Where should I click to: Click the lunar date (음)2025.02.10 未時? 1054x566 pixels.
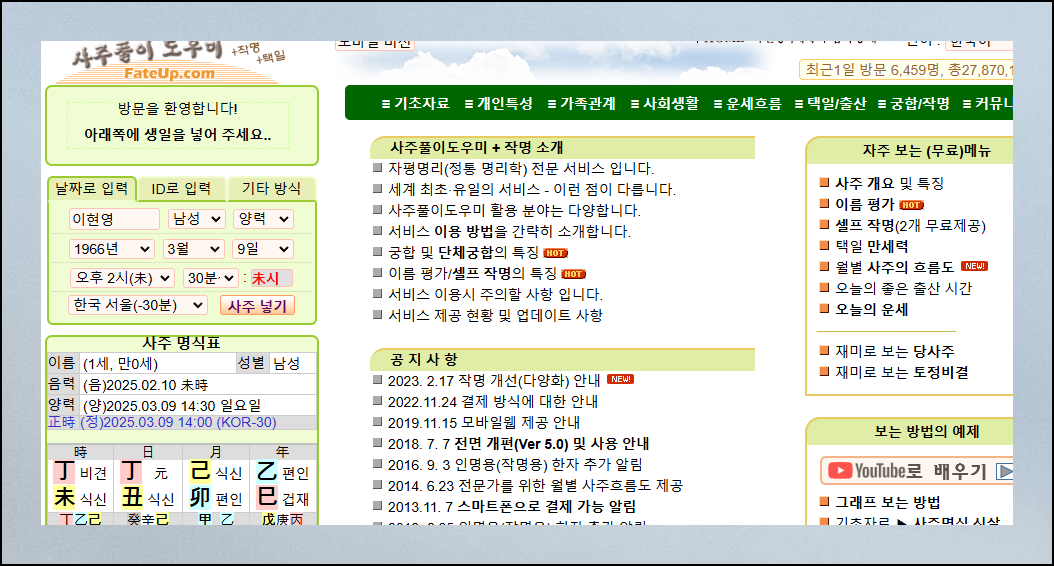coord(145,385)
